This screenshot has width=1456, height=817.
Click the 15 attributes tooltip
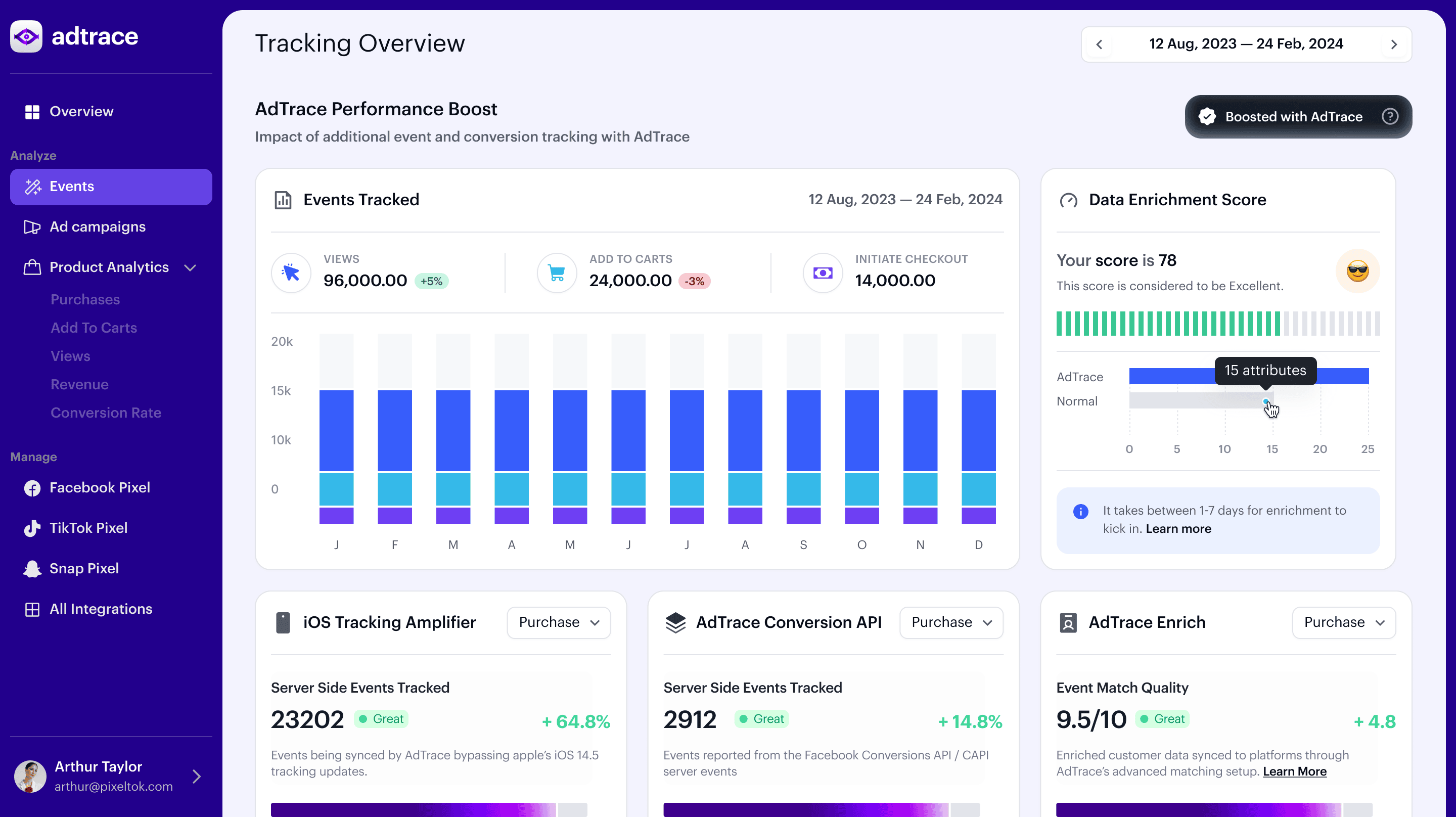[1265, 371]
